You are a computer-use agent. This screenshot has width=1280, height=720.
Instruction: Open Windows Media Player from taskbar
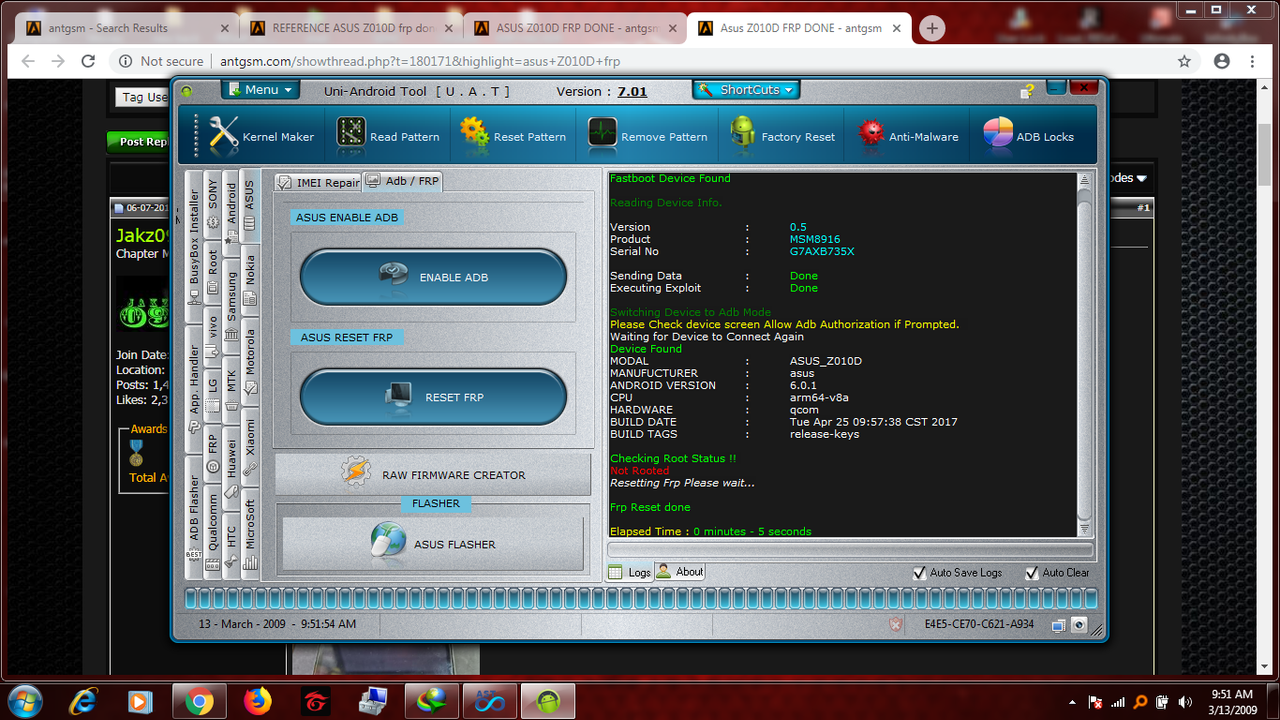[x=140, y=701]
